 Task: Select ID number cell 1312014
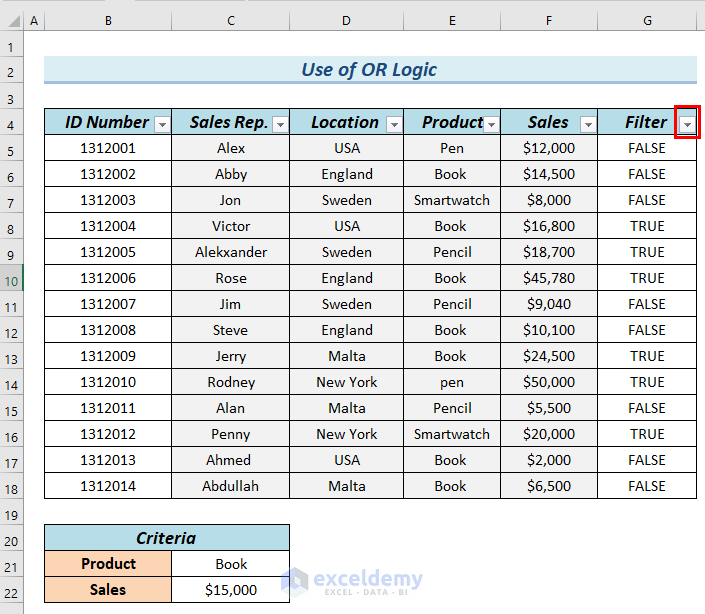(107, 486)
